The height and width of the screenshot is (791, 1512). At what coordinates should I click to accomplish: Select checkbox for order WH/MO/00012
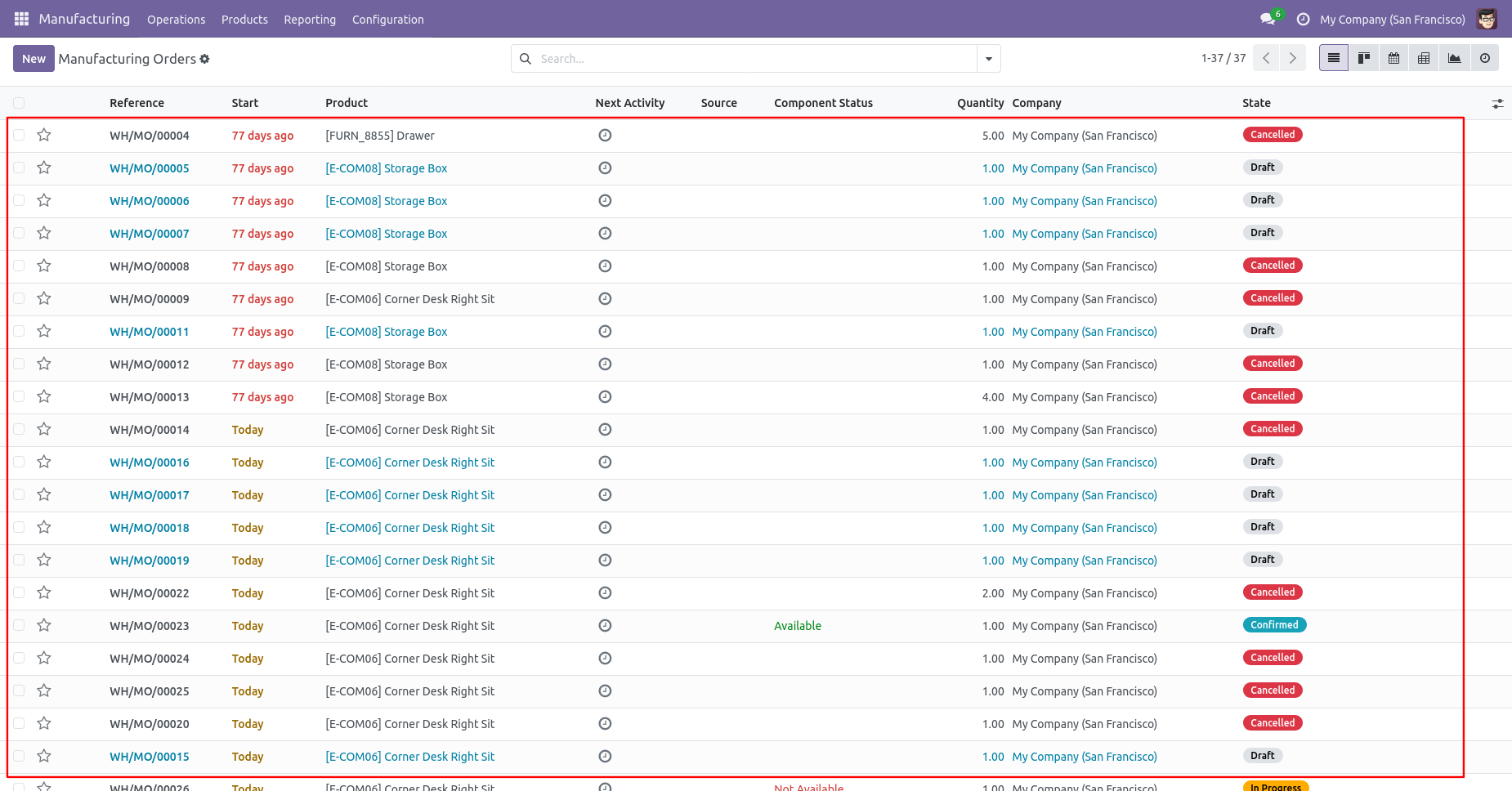(x=19, y=364)
